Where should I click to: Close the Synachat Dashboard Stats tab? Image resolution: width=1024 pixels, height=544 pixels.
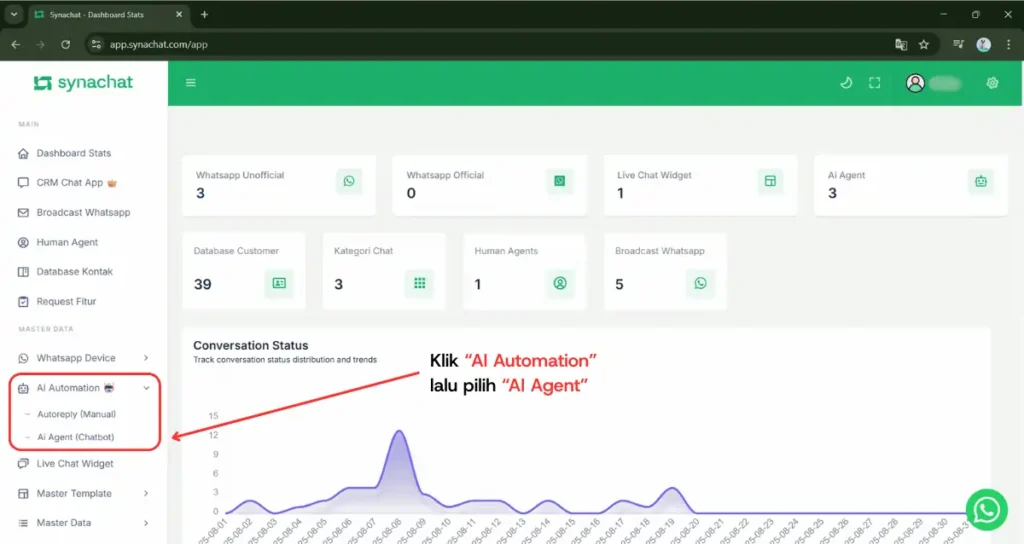[x=179, y=14]
